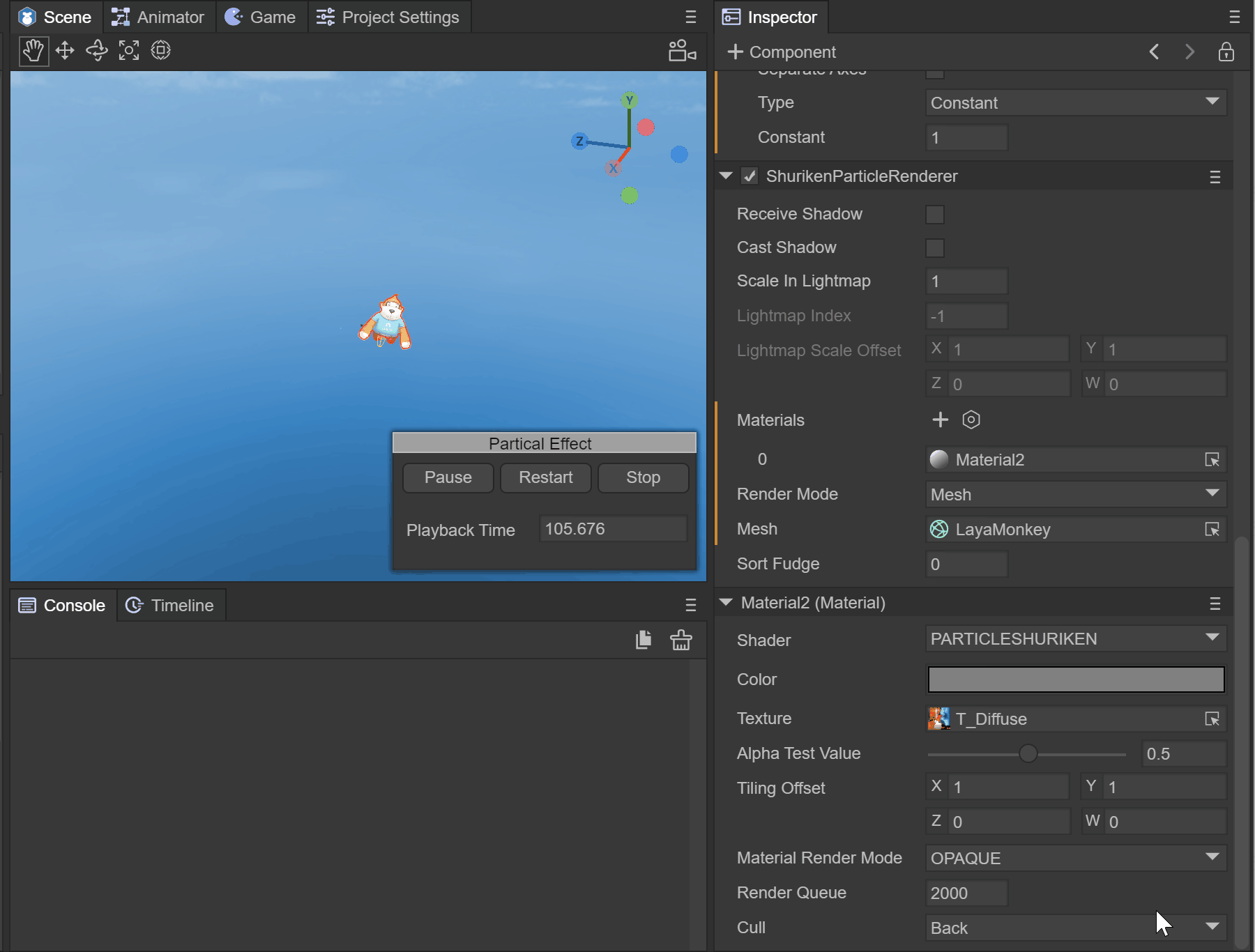Enable the Cast Shadow checkbox
The image size is (1255, 952).
tap(934, 248)
